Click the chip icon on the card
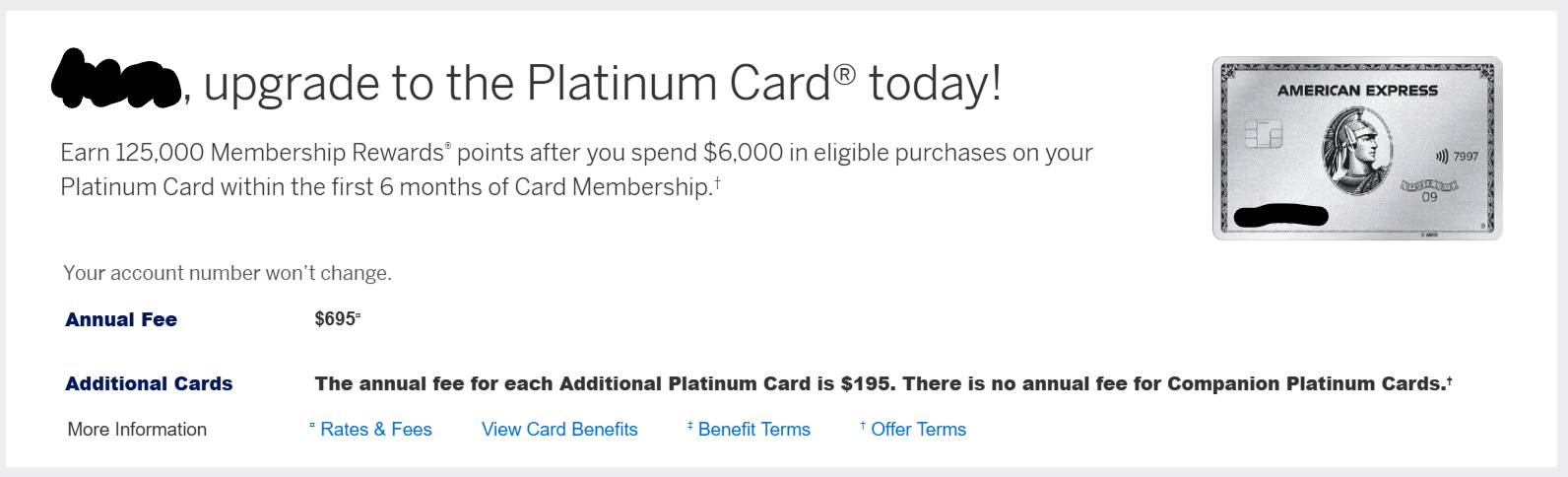 [x=1263, y=133]
